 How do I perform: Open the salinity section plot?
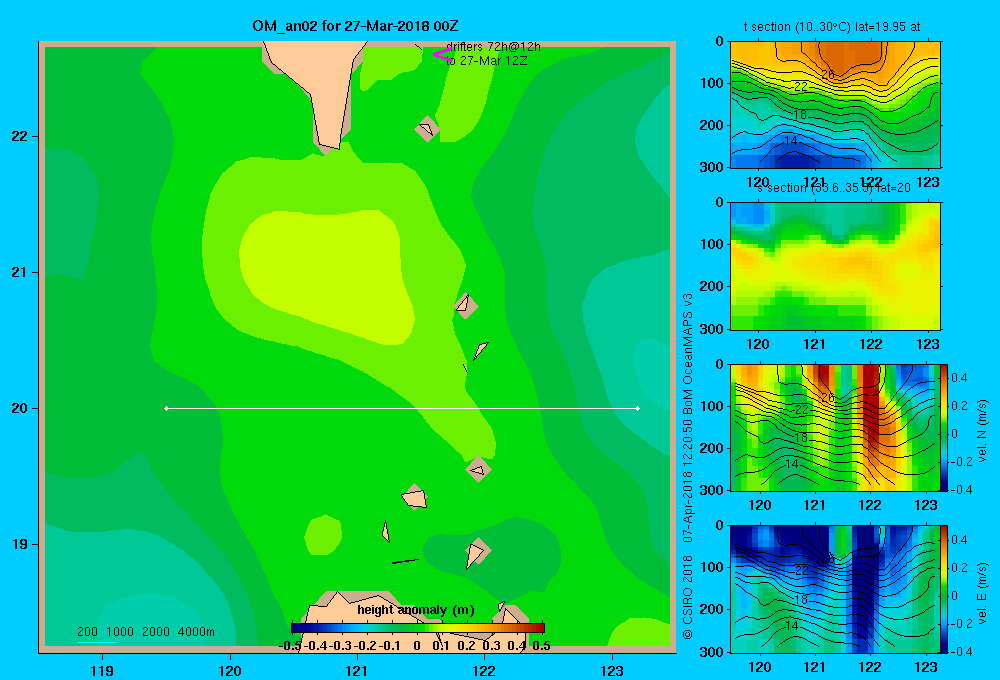[835, 266]
